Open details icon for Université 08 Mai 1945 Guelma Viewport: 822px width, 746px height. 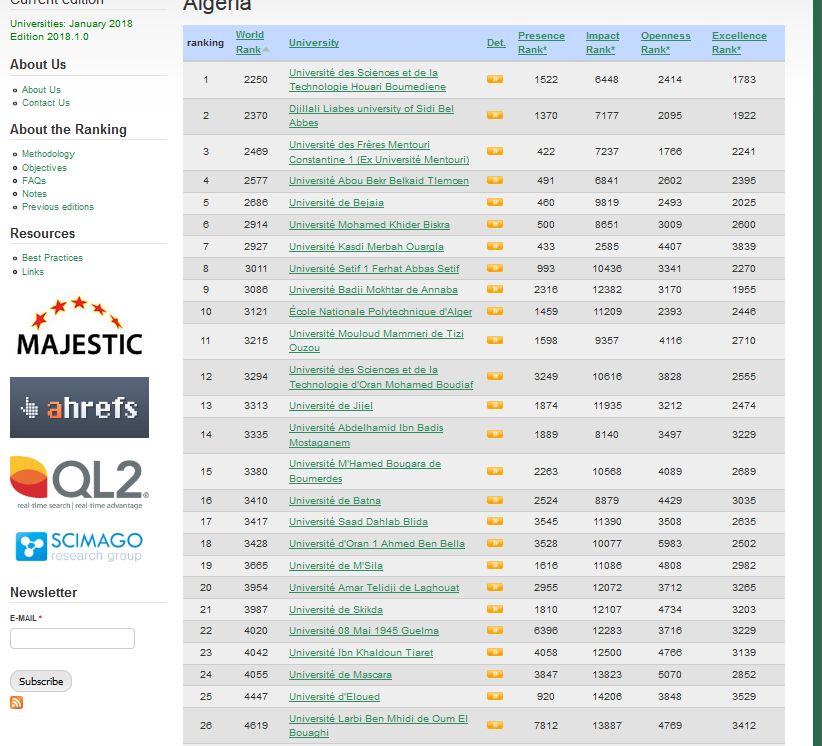tap(494, 630)
